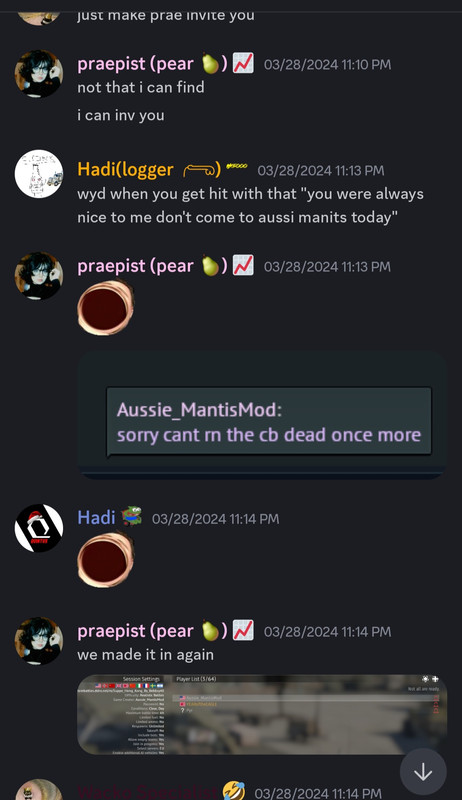Tap the chart badge beside praepist at 11:13 PM
462x800 pixels.
(243, 266)
